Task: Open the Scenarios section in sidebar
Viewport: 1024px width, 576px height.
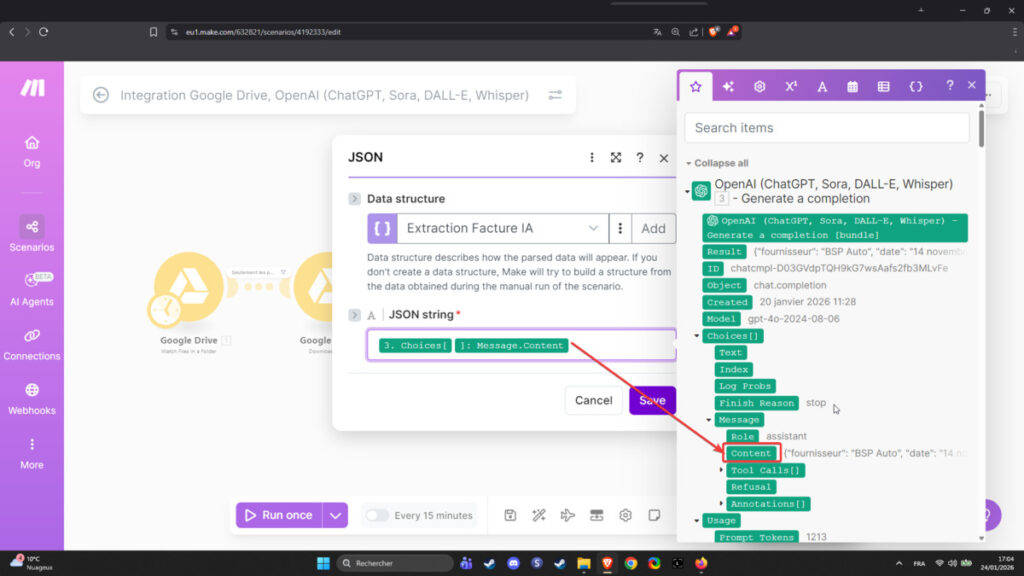Action: (x=32, y=234)
